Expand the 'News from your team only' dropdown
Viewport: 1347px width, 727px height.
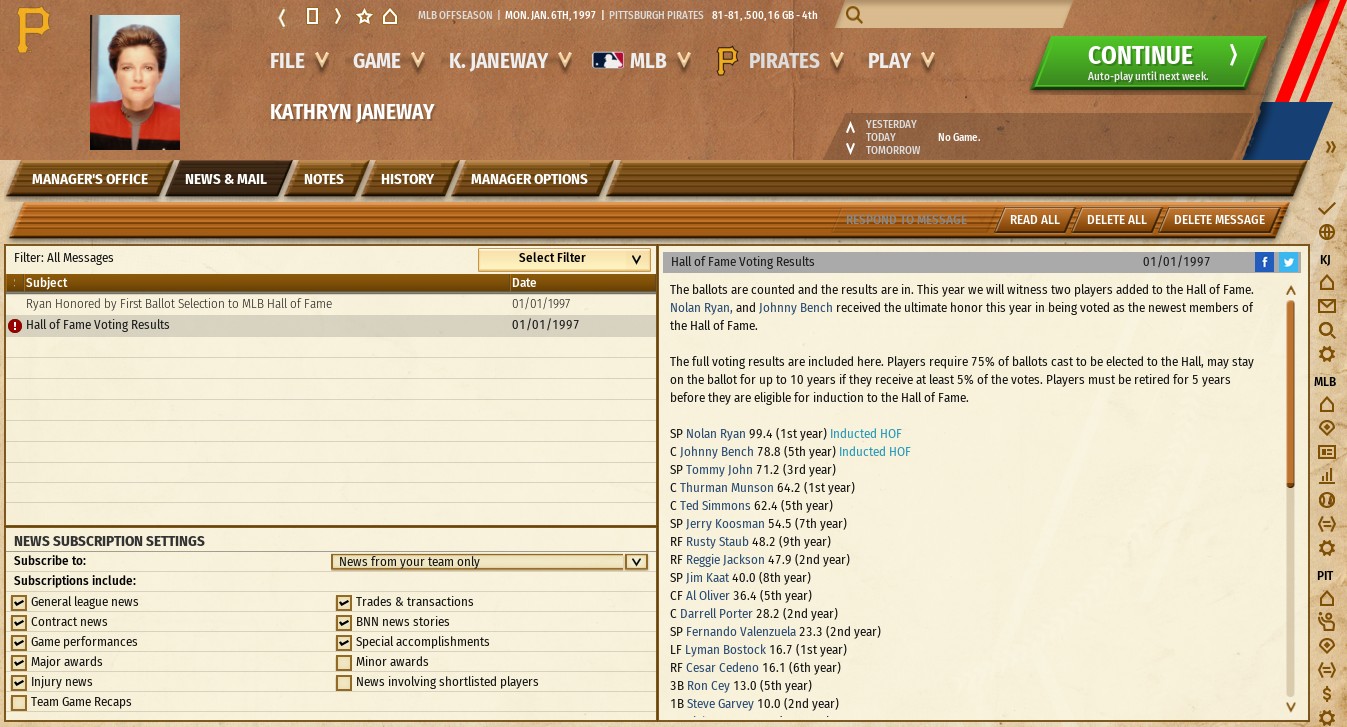(636, 562)
